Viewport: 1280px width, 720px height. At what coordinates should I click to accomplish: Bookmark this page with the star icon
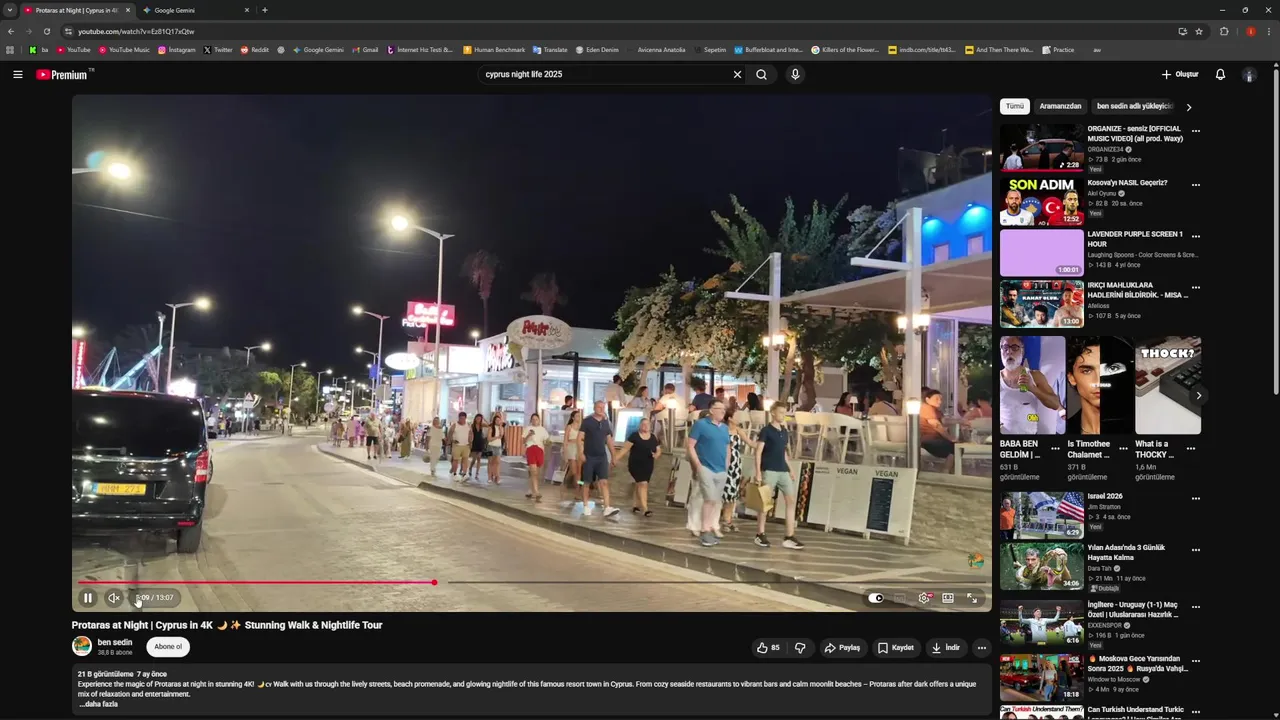1199,31
